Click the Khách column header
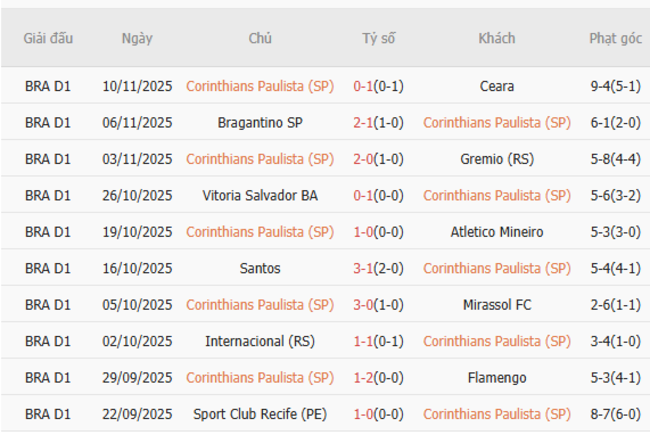Viewport: 650px width, 435px height. (x=496, y=39)
